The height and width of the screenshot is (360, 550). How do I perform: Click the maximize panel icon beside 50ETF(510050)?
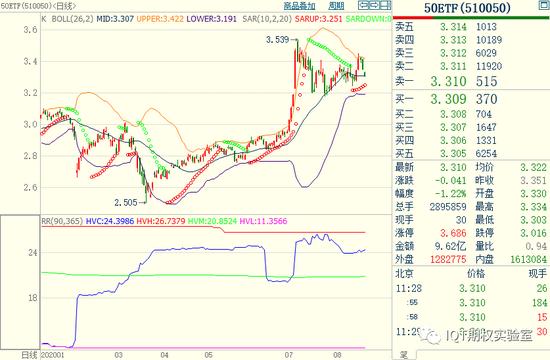click(544, 5)
